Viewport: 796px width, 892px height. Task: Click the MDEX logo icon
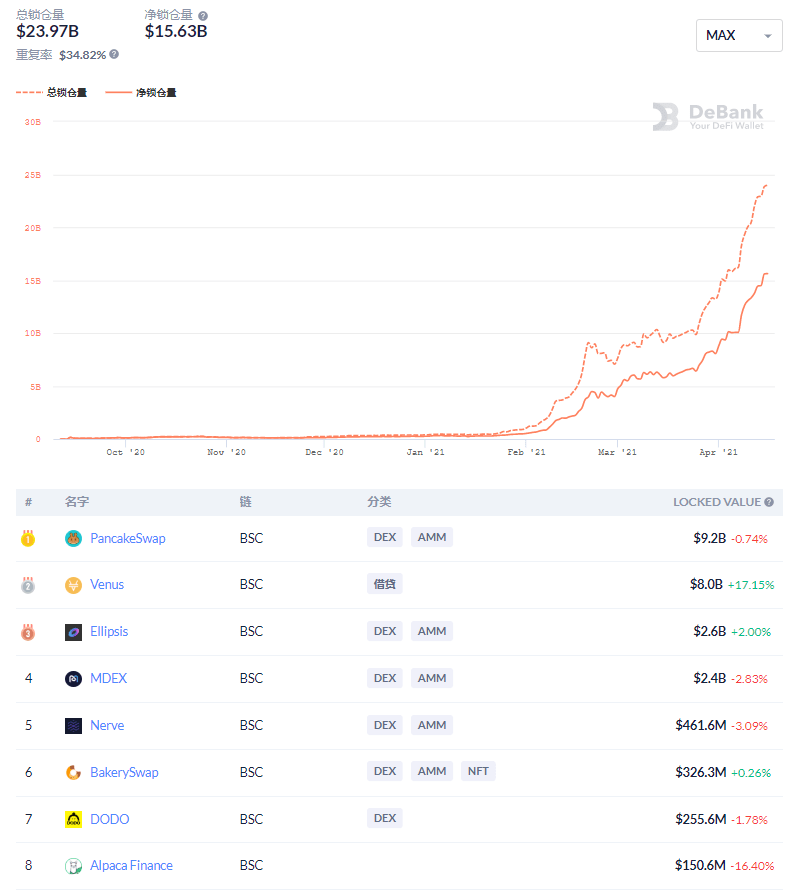coord(73,679)
